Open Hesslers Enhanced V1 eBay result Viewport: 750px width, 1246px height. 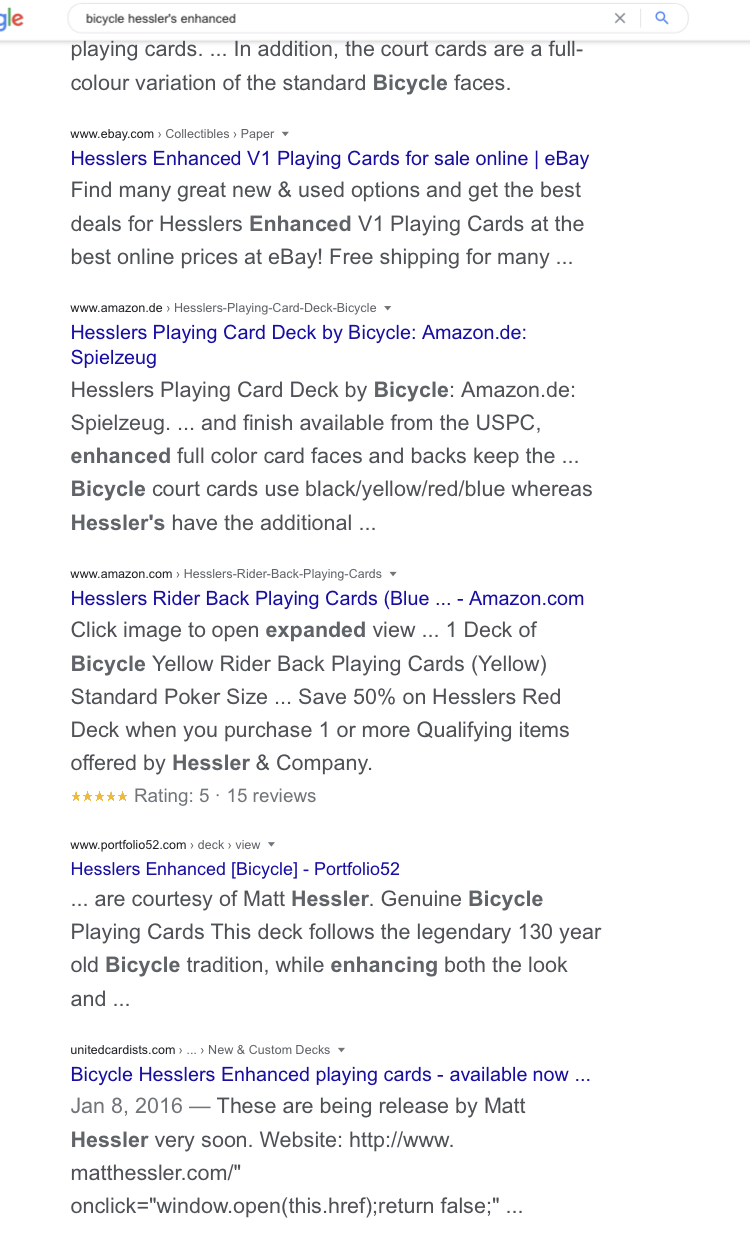pos(329,158)
